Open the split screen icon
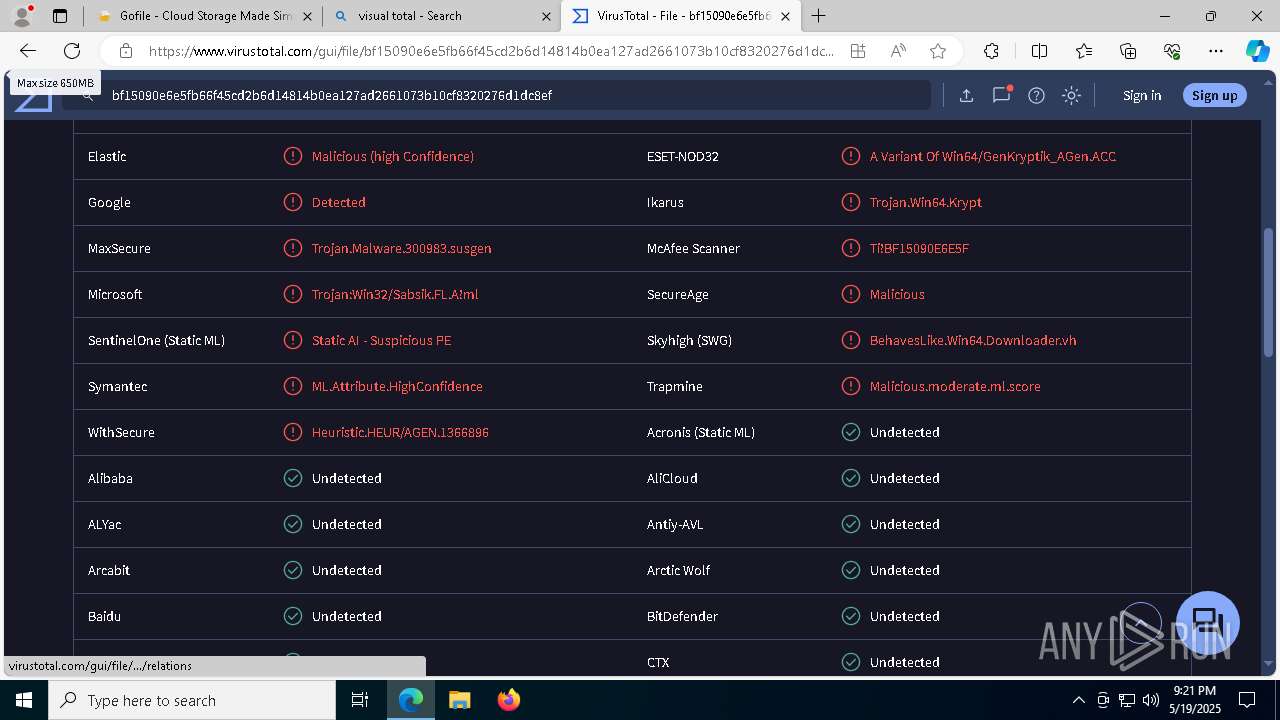 1039,51
